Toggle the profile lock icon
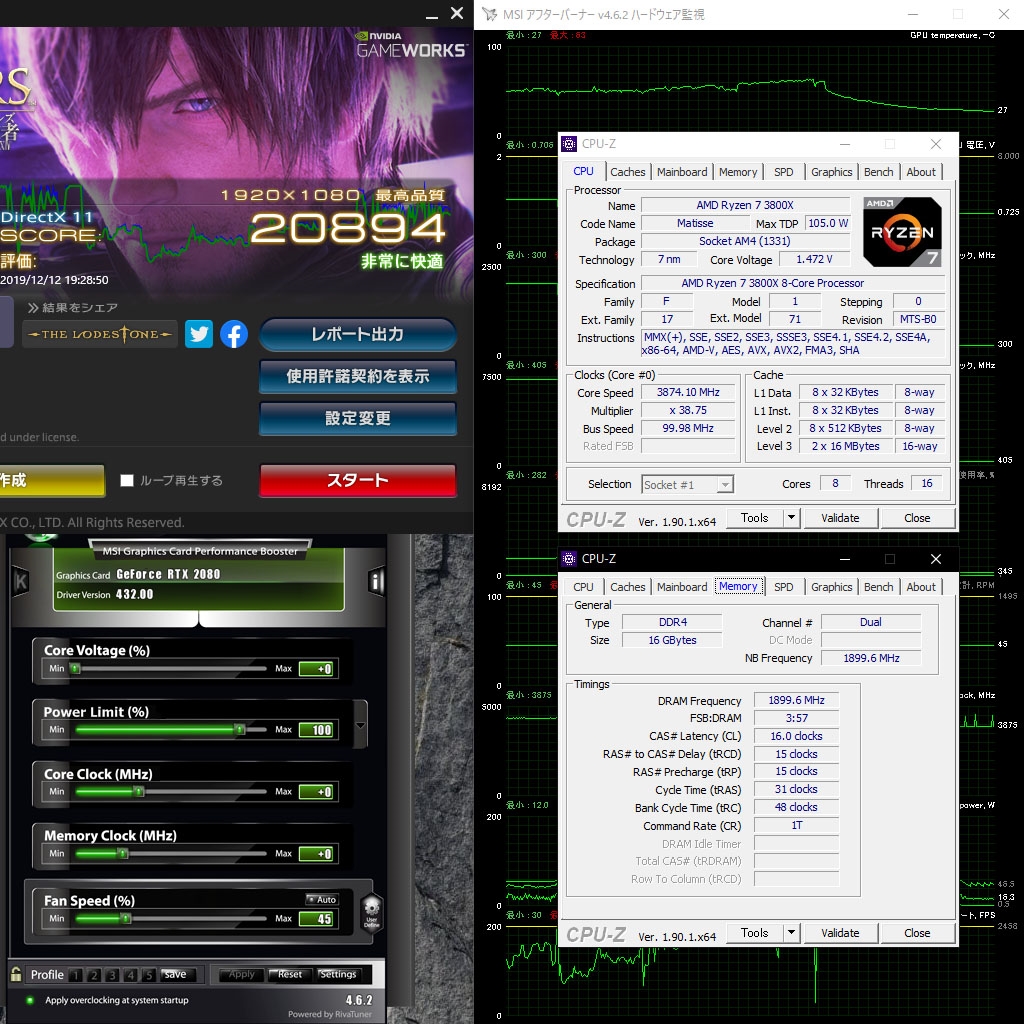This screenshot has height=1024, width=1024. [x=16, y=974]
